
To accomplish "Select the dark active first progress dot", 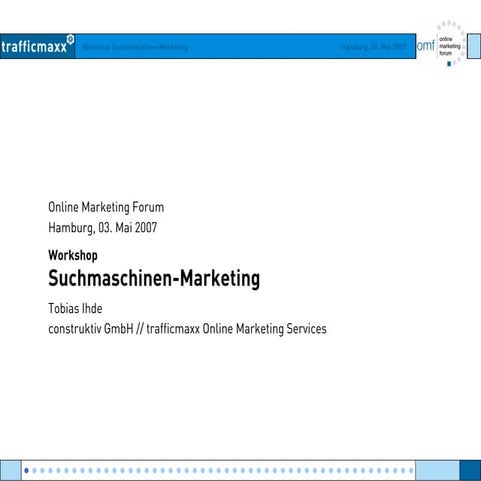I will pyautogui.click(x=26, y=470).
